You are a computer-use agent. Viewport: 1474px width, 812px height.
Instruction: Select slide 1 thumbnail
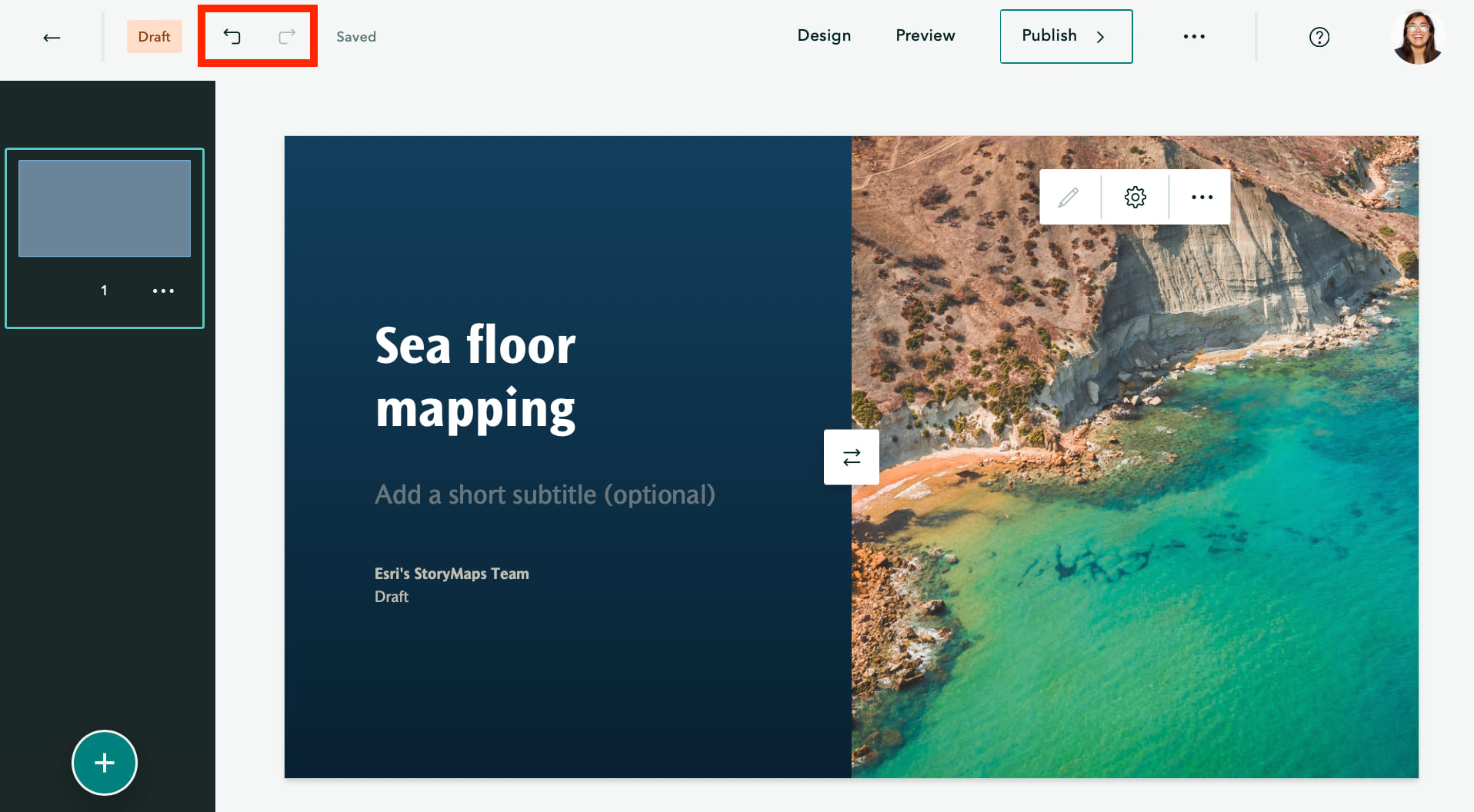105,208
